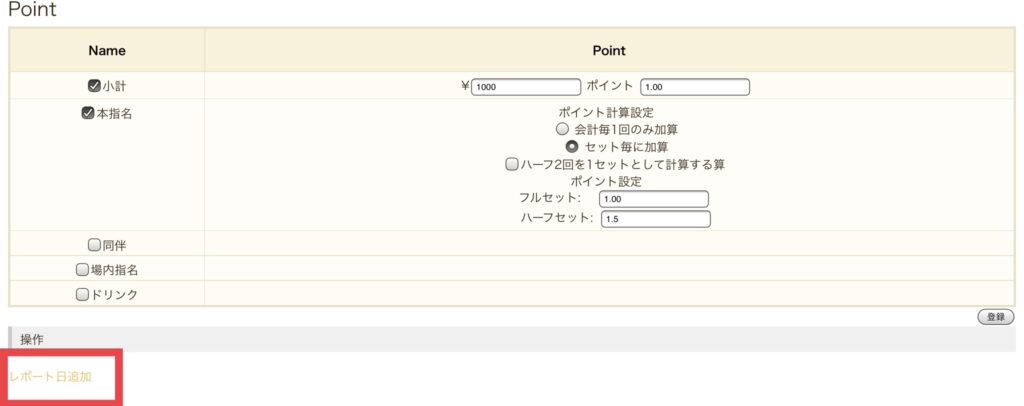Click the Name column header

click(107, 50)
